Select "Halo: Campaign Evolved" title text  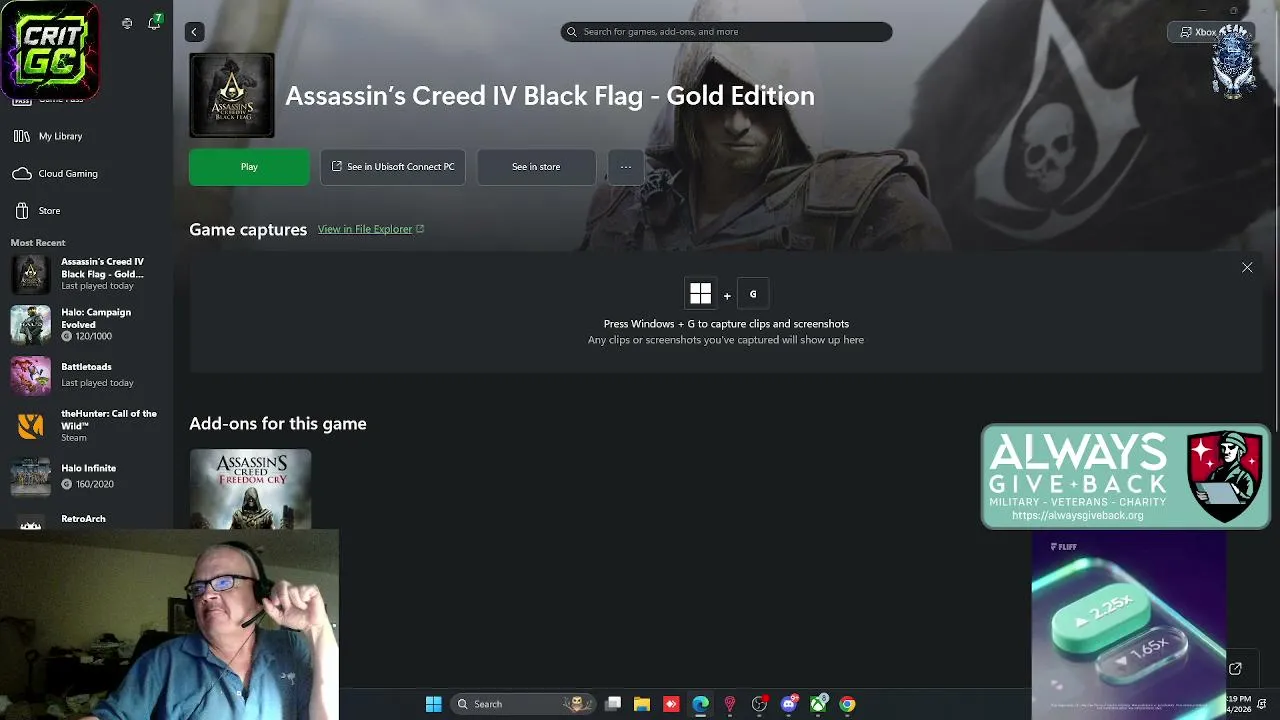(x=96, y=318)
